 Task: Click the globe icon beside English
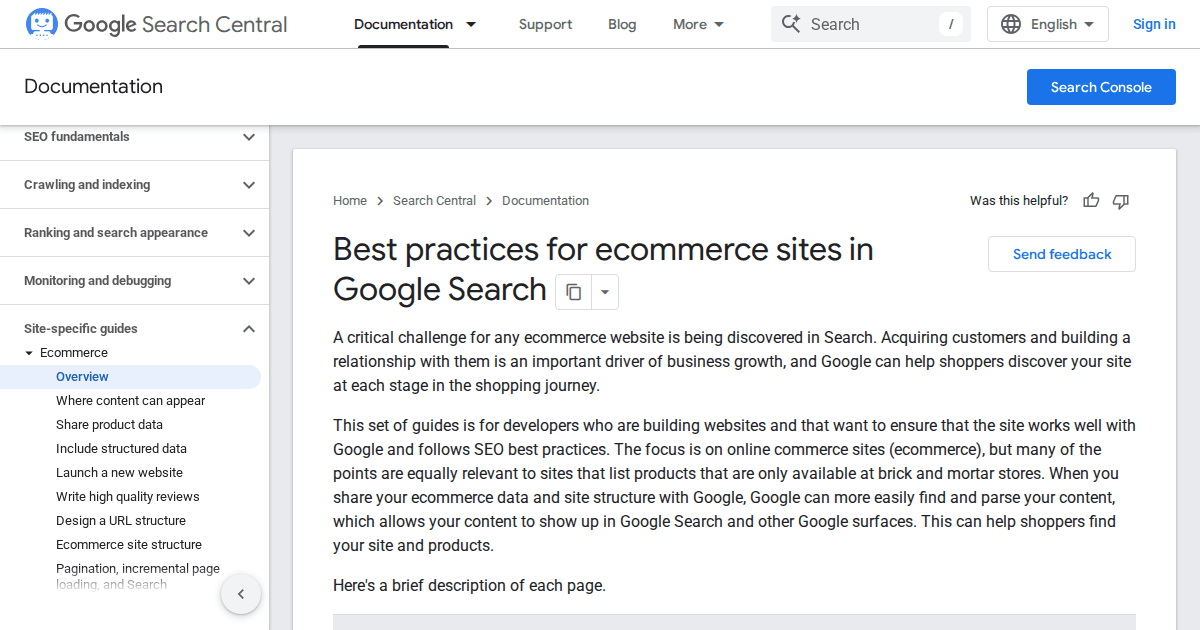(x=1010, y=23)
